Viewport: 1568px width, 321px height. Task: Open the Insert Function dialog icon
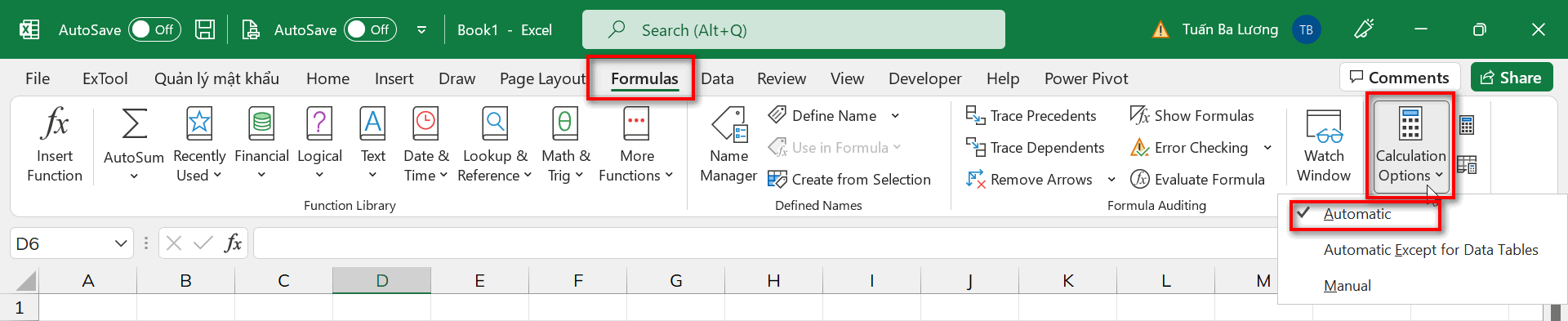(x=54, y=124)
